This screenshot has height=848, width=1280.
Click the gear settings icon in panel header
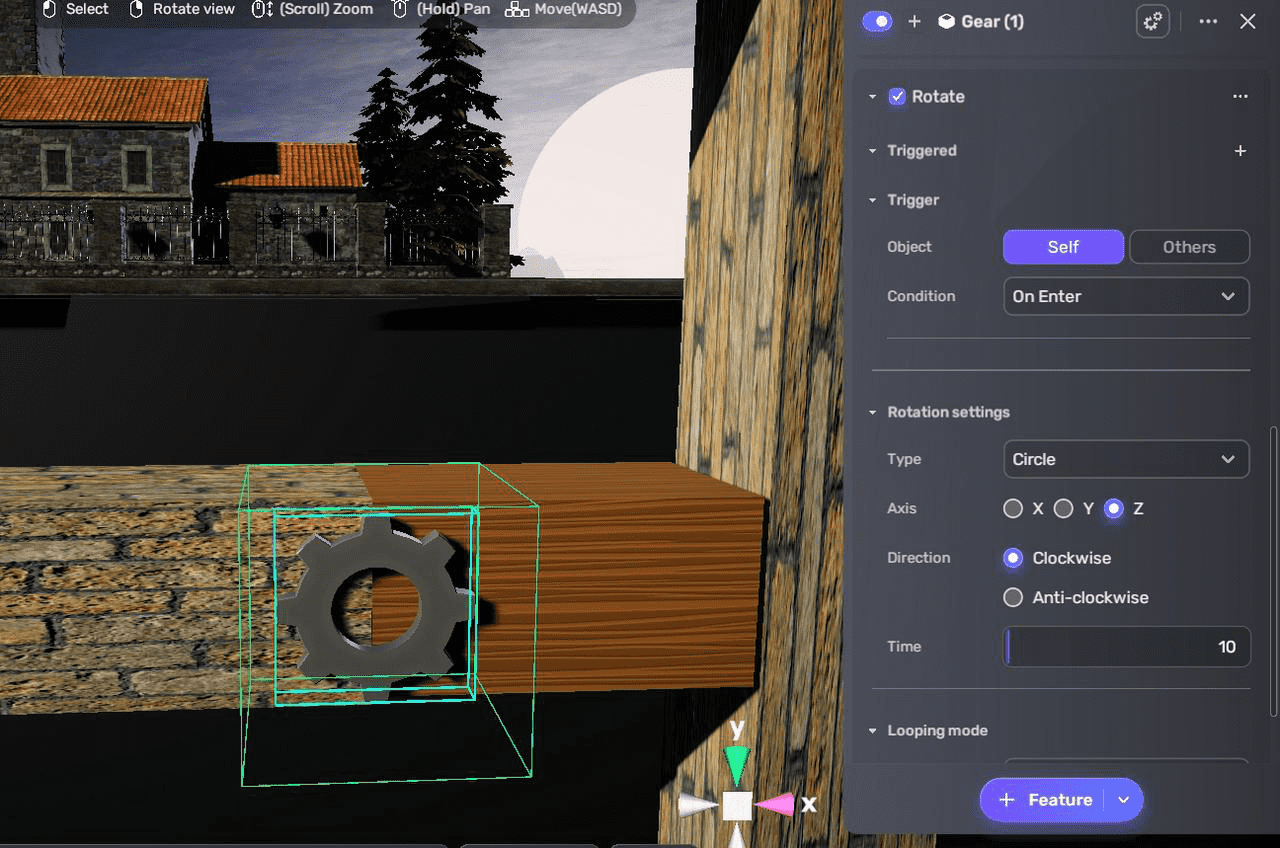(1153, 22)
